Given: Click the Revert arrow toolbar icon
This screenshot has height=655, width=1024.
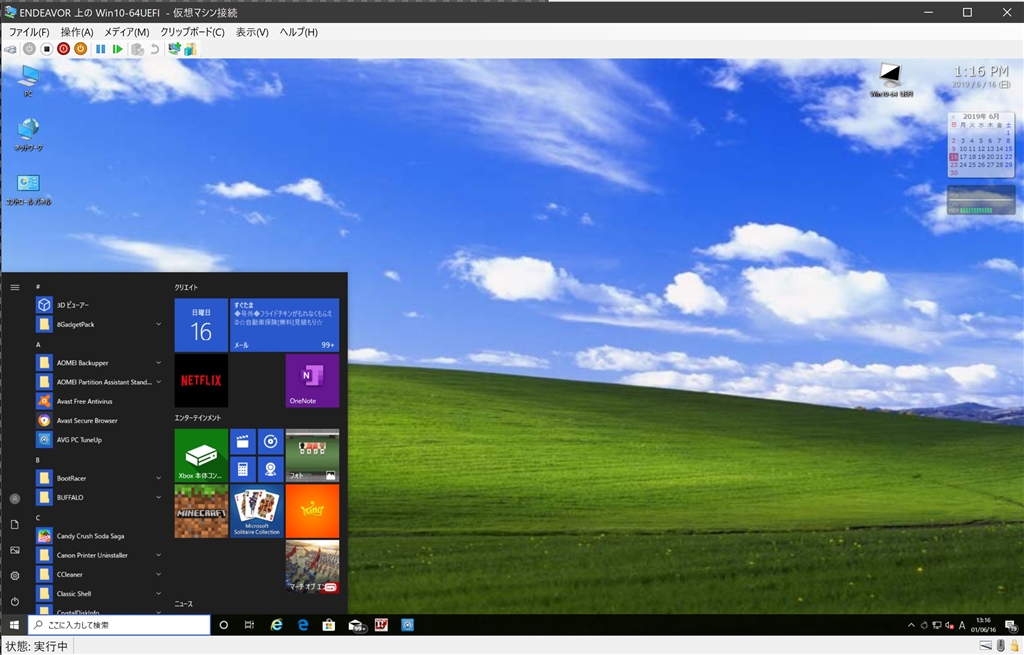Looking at the screenshot, I should [155, 49].
